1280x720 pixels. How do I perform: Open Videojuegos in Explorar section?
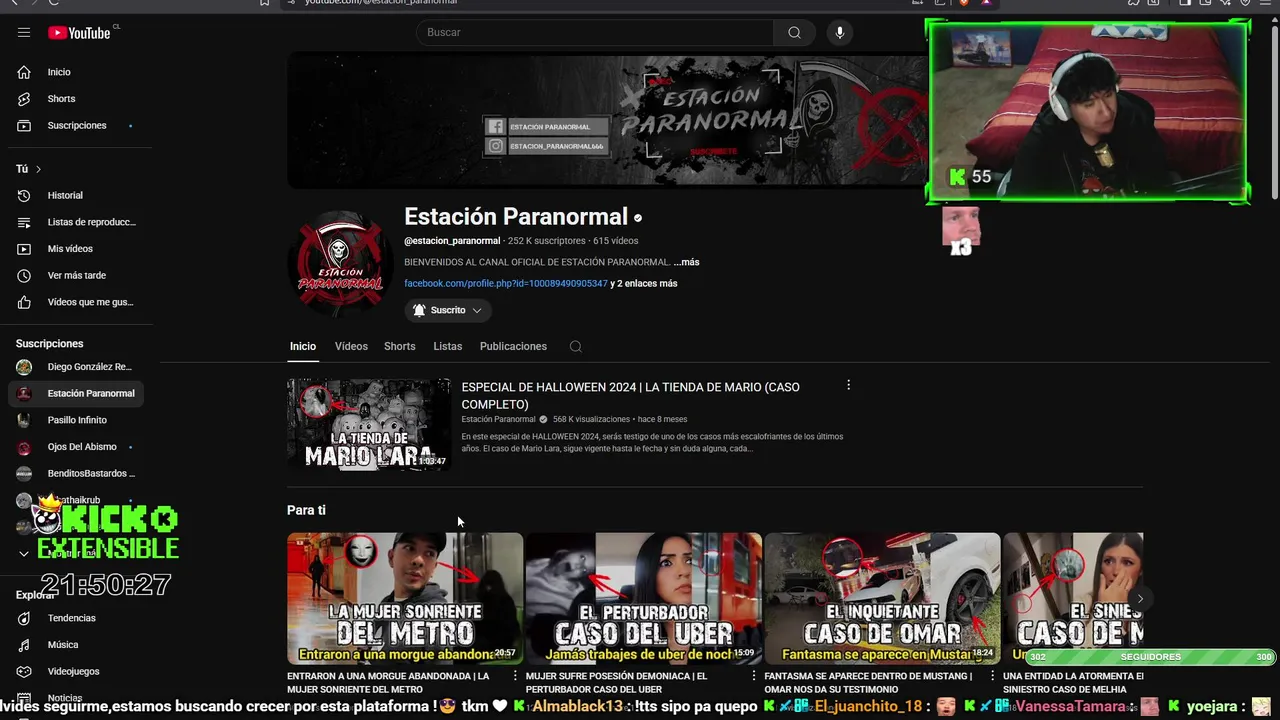tap(76, 671)
